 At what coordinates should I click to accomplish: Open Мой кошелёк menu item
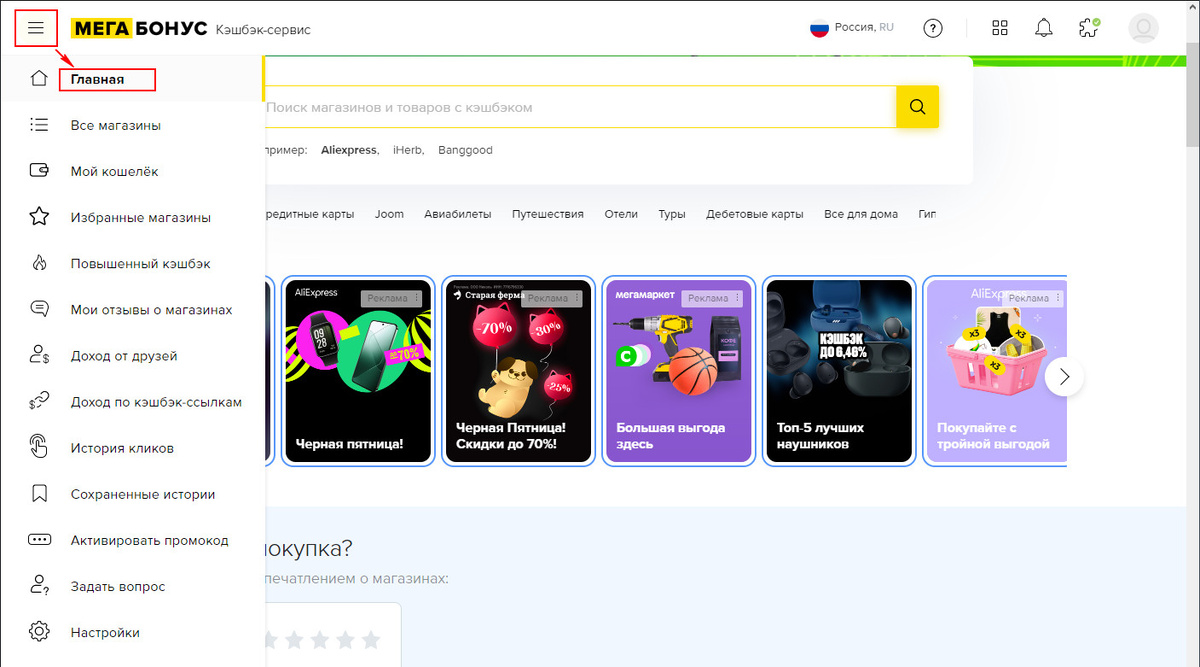coord(115,171)
